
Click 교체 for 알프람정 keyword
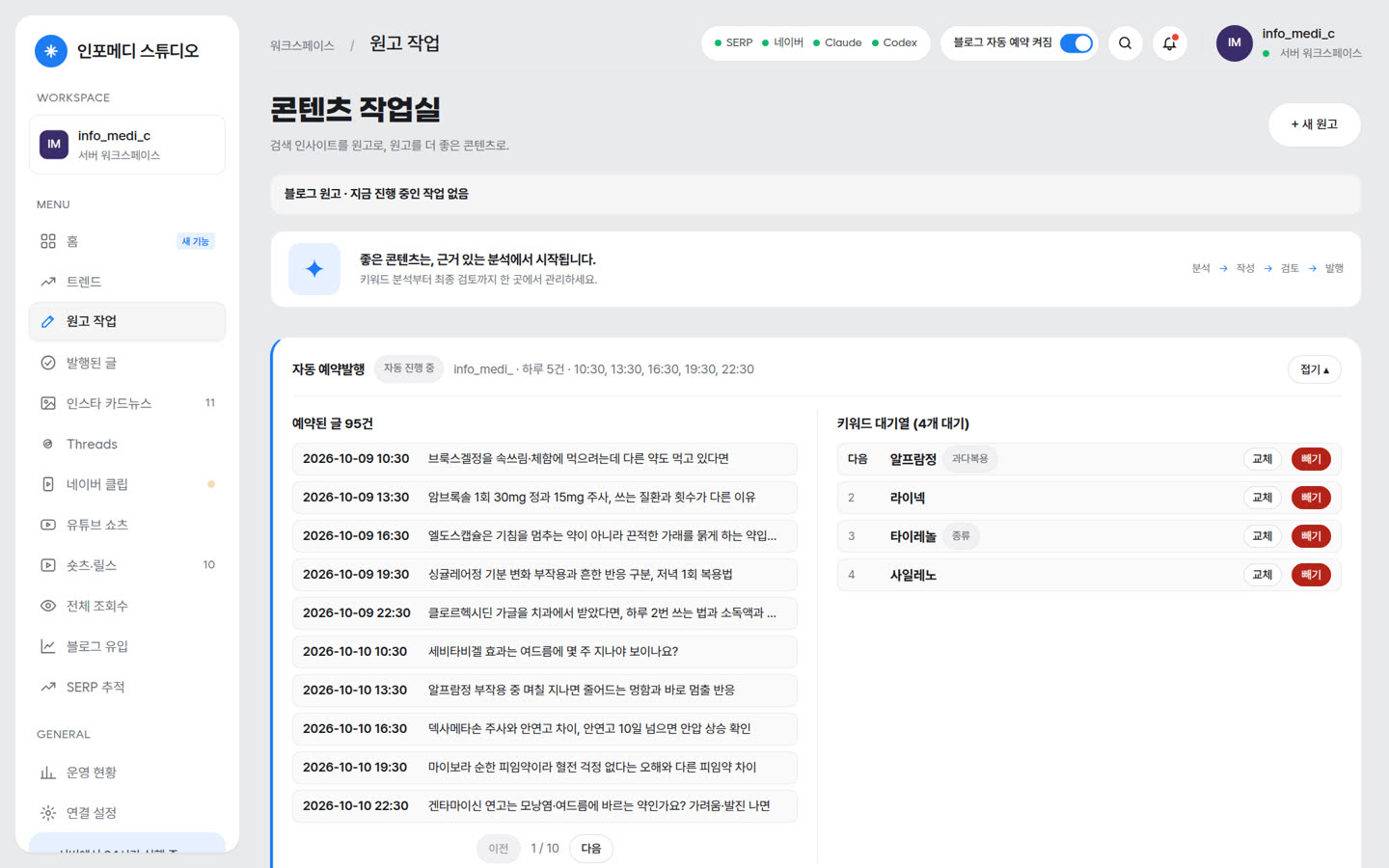pyautogui.click(x=1263, y=459)
